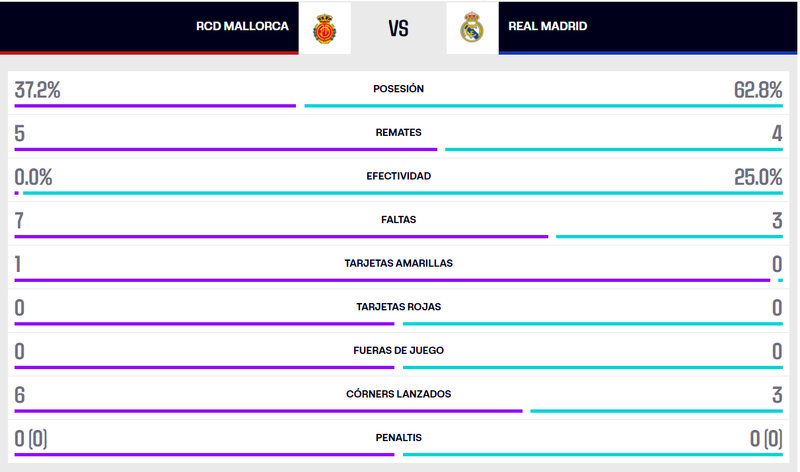This screenshot has width=800, height=472.
Task: Select the Remates stat label
Action: 398,132
